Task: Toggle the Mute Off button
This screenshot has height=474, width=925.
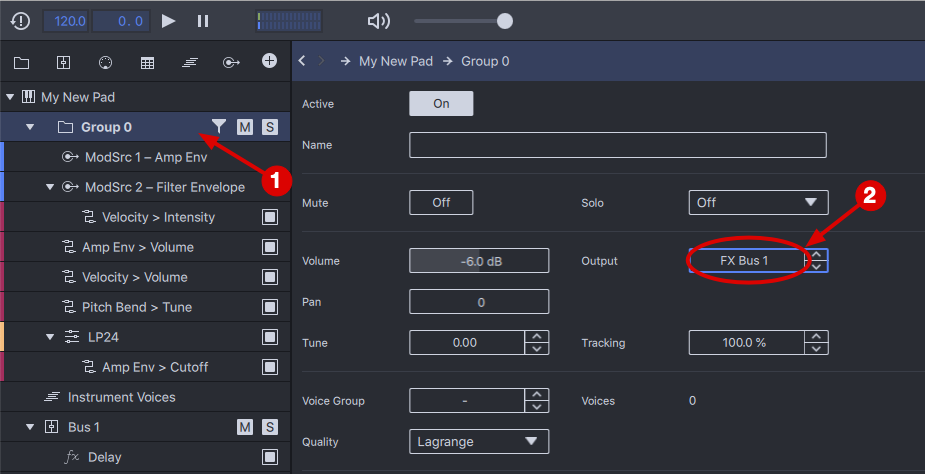Action: (441, 202)
